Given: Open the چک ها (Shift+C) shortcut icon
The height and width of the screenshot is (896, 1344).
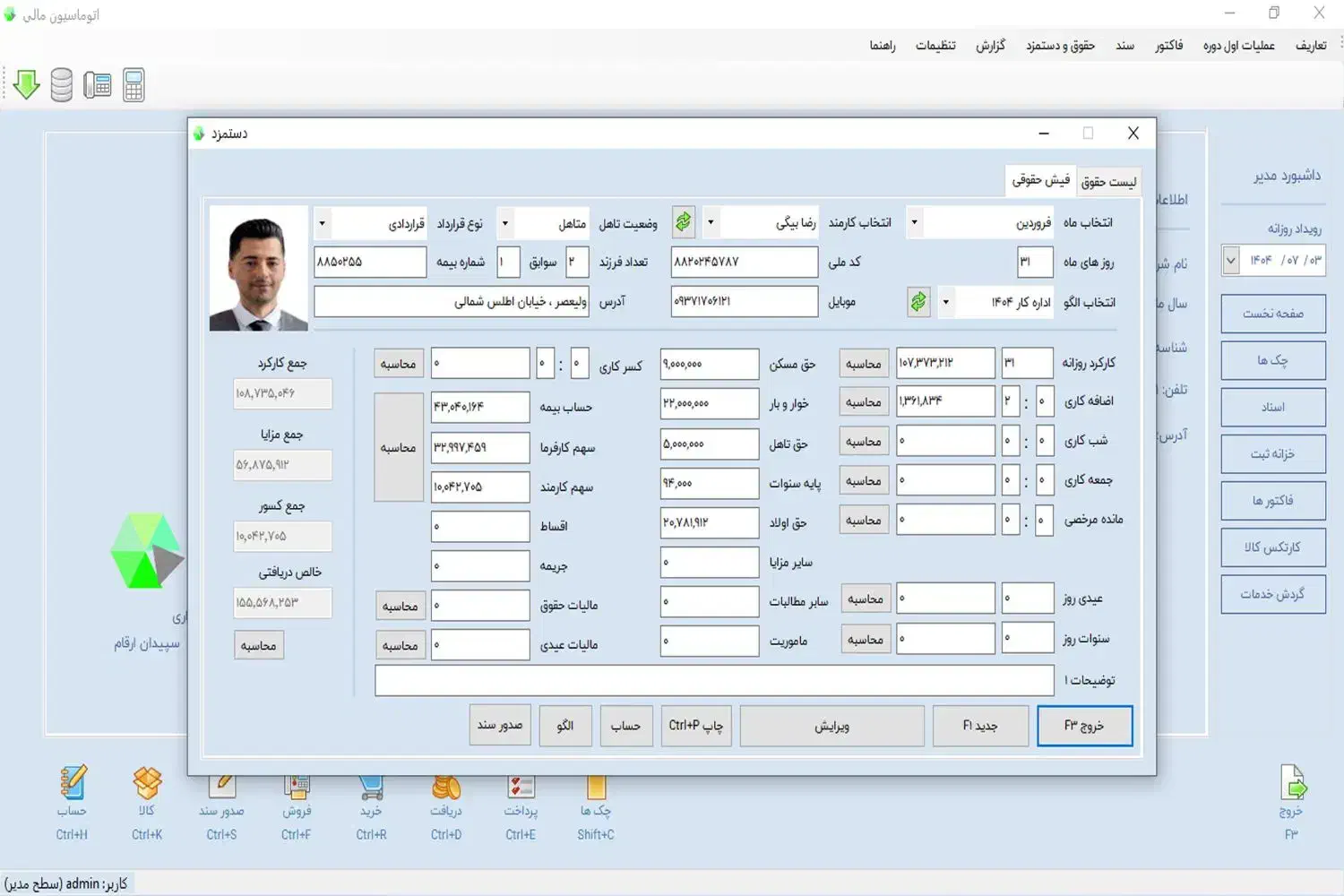Looking at the screenshot, I should tap(596, 788).
